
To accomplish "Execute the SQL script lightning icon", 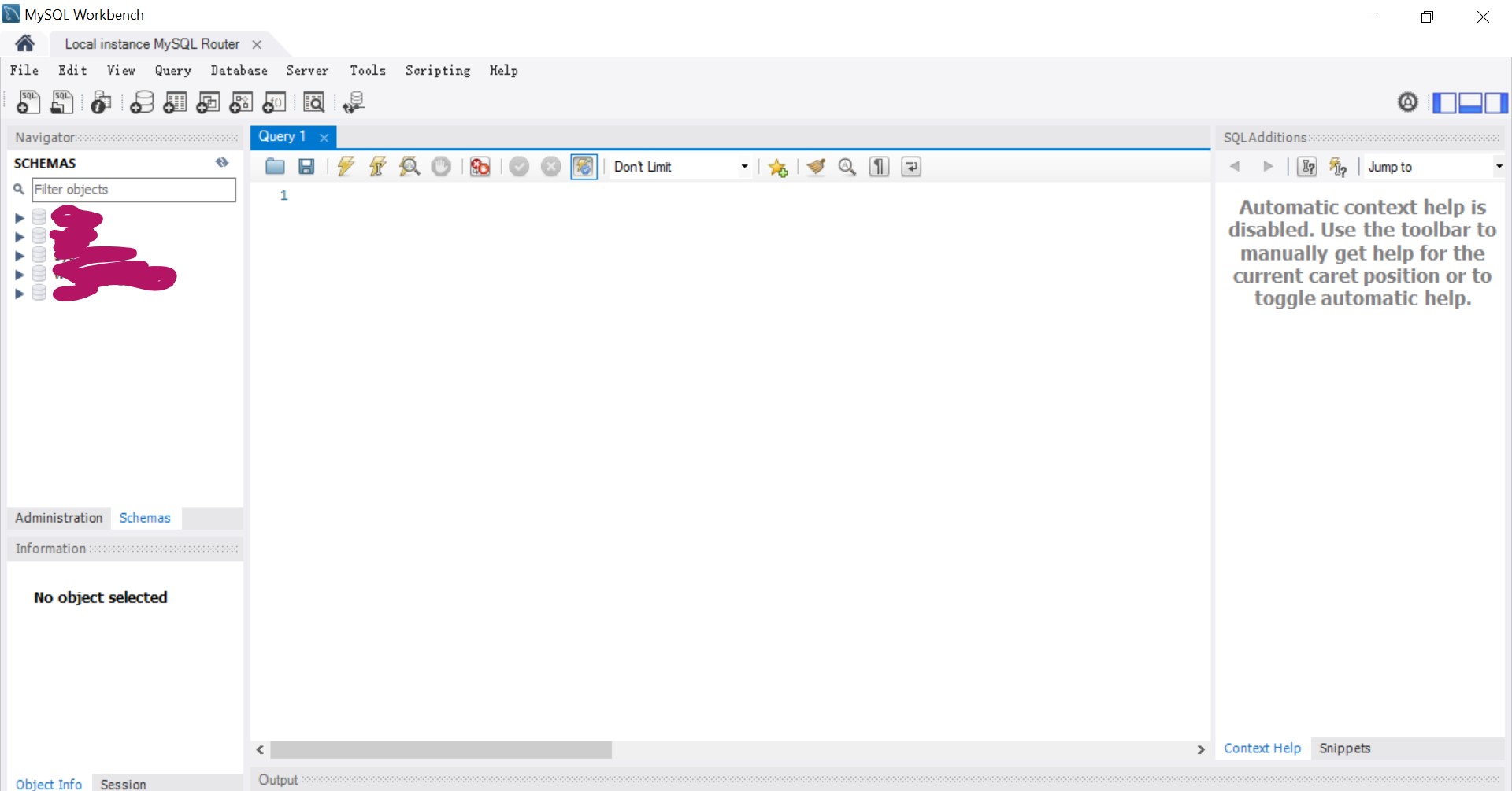I will [346, 167].
